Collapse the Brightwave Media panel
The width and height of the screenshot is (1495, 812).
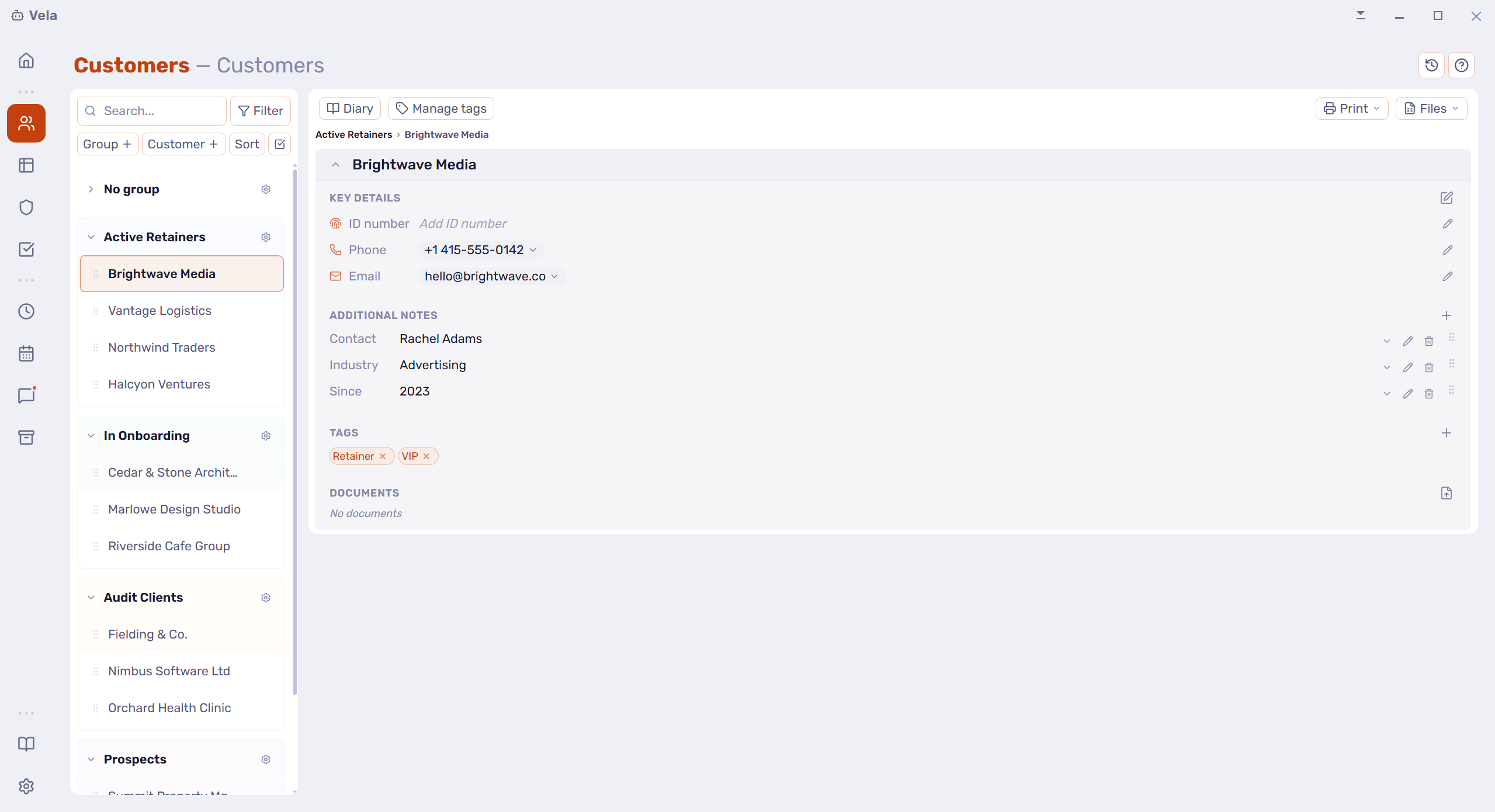click(x=335, y=165)
